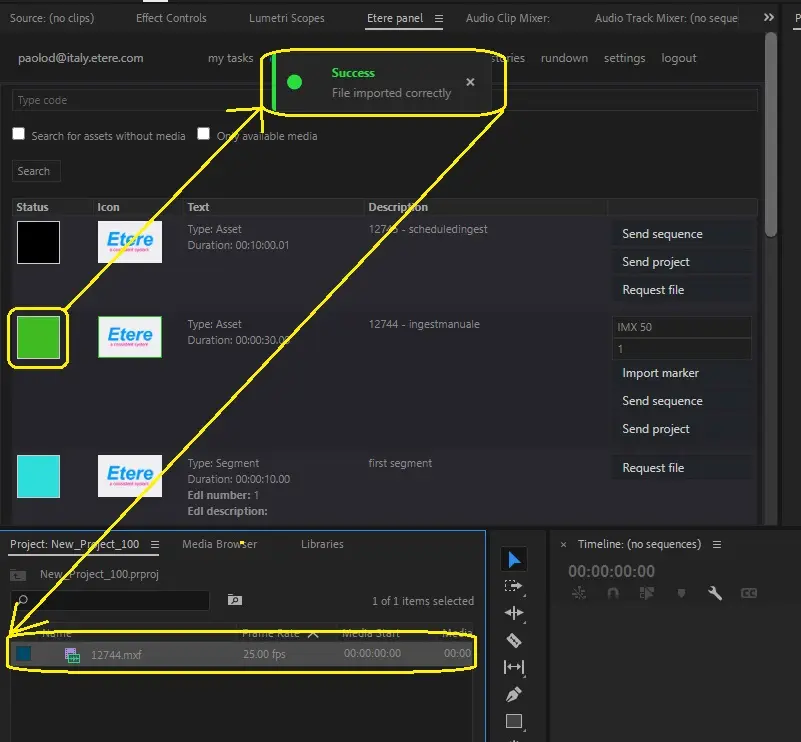
Task: Click Import marker for asset 12744
Action: point(660,373)
